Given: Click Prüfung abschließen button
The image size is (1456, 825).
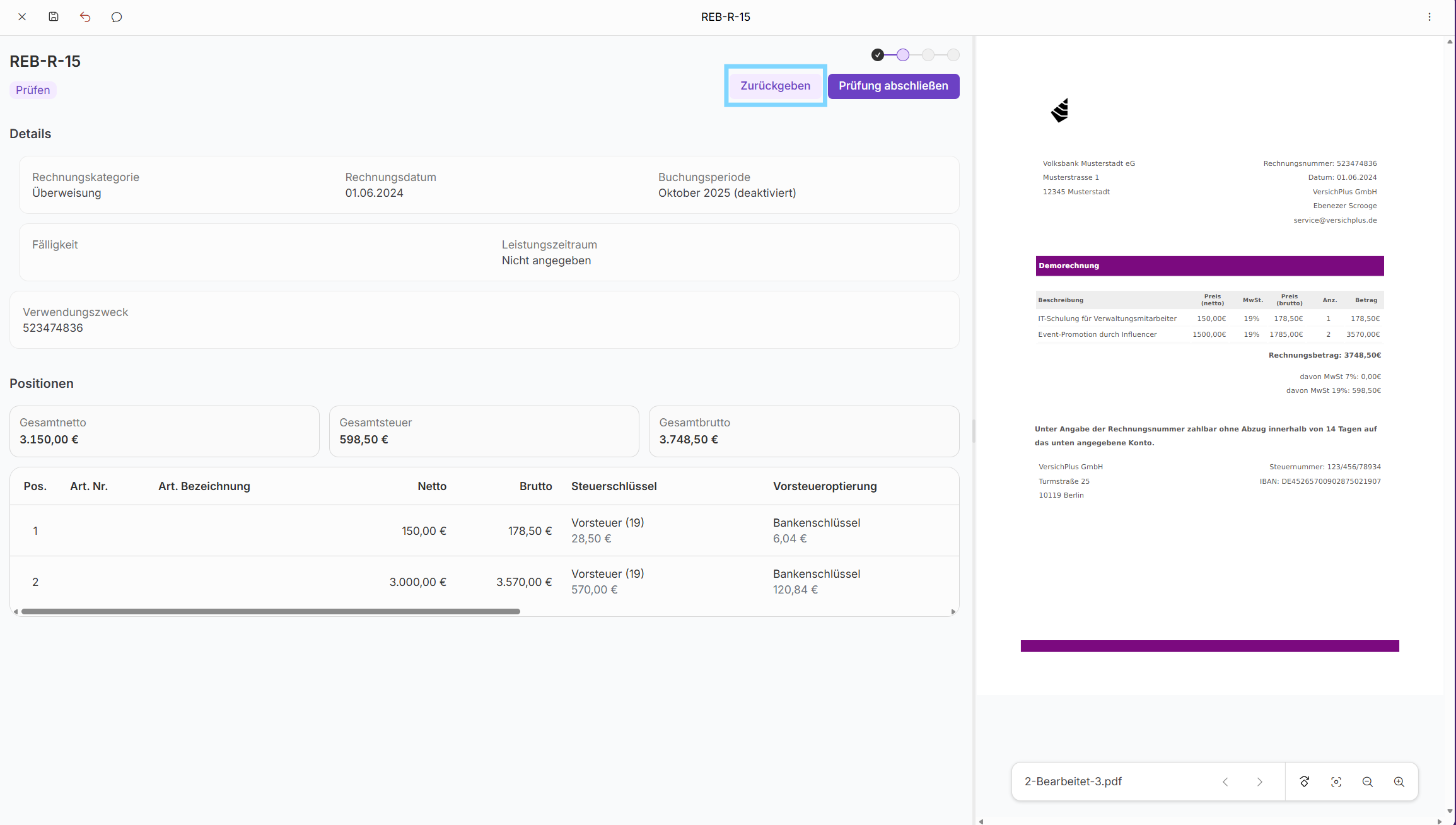Looking at the screenshot, I should pos(893,86).
